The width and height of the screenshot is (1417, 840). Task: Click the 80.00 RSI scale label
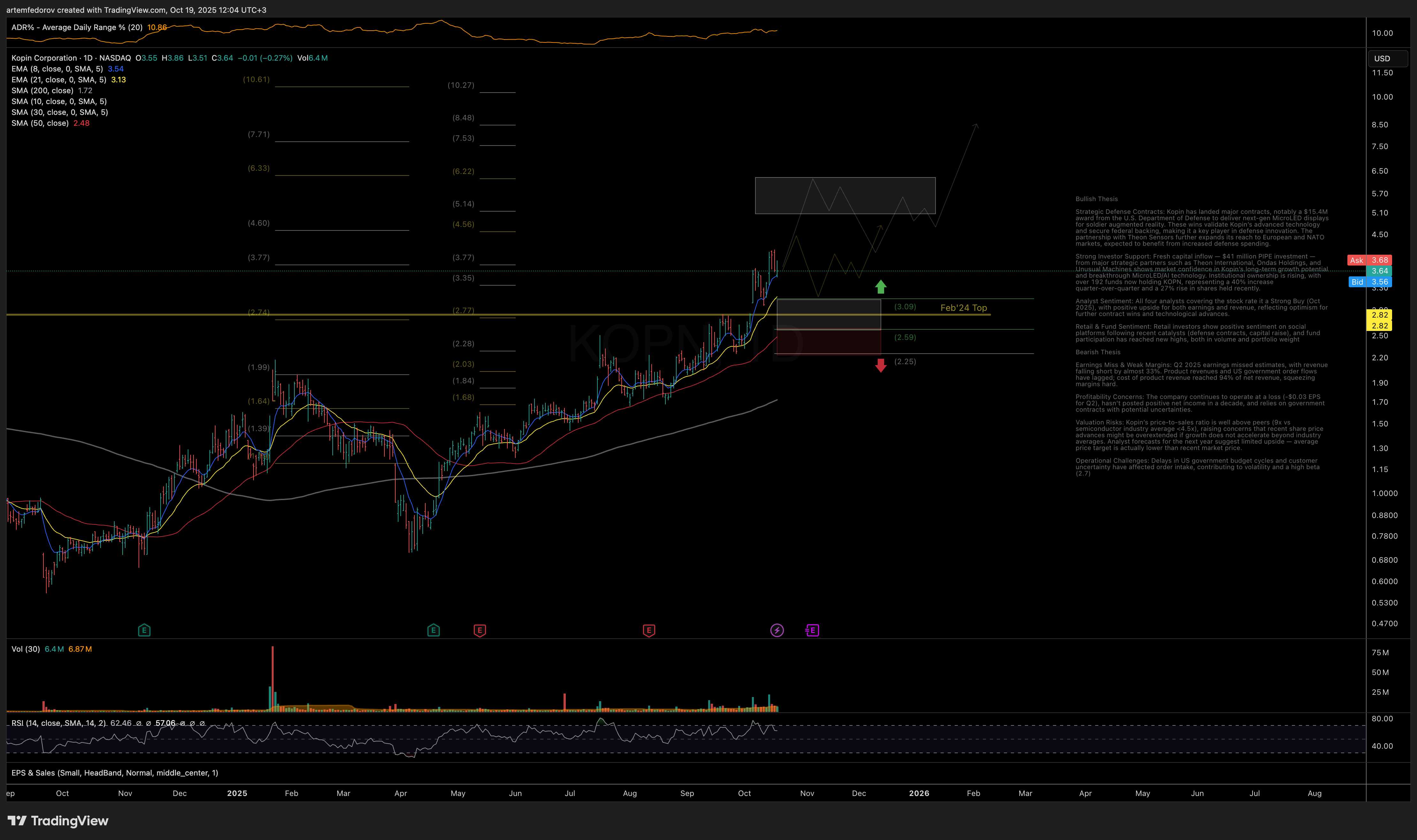[1382, 719]
